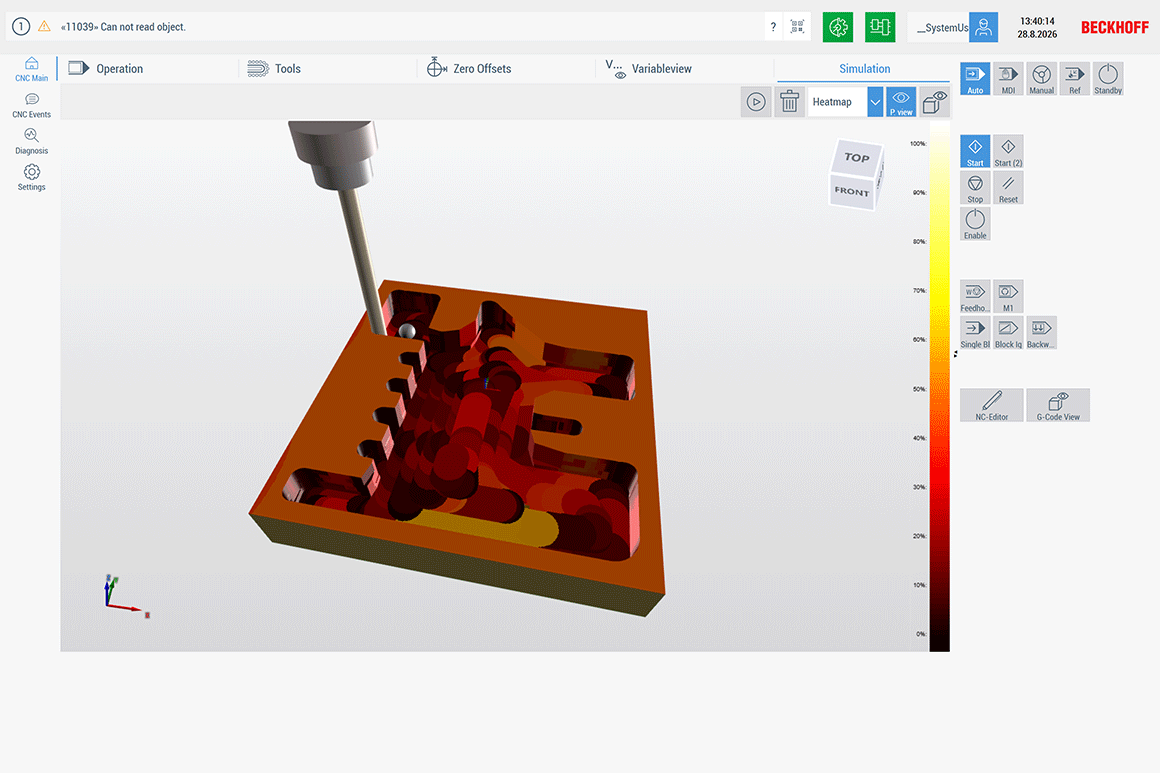Open CNC Events page
The width and height of the screenshot is (1160, 773).
pos(31,106)
